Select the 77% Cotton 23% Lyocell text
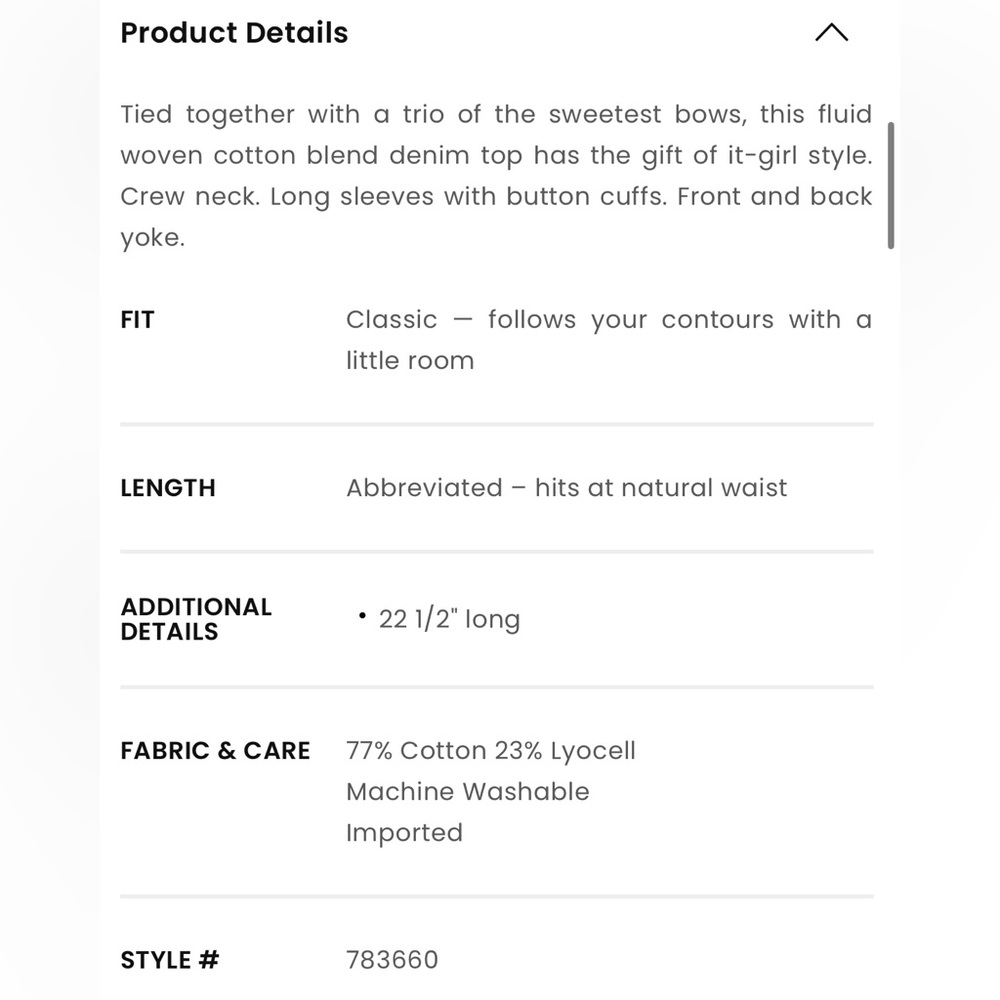The height and width of the screenshot is (1000, 1000). click(490, 751)
